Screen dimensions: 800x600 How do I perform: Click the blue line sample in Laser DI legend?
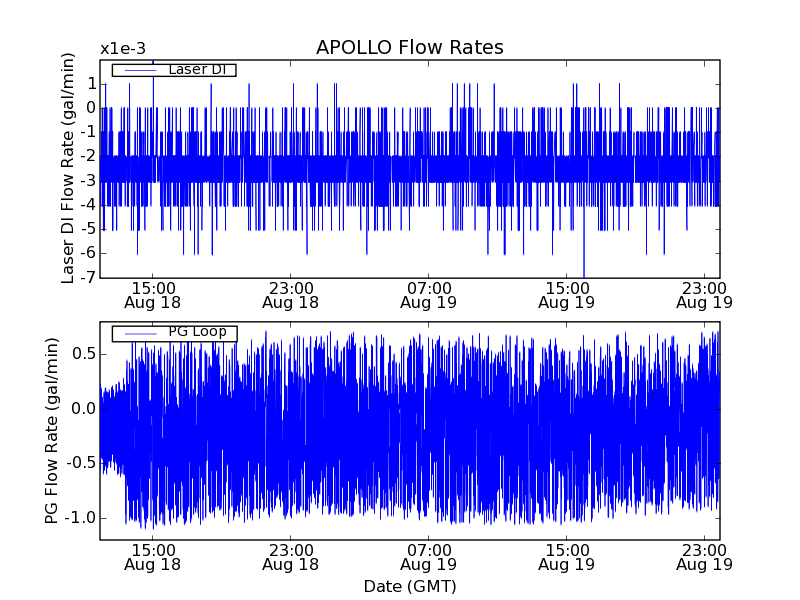[x=139, y=70]
